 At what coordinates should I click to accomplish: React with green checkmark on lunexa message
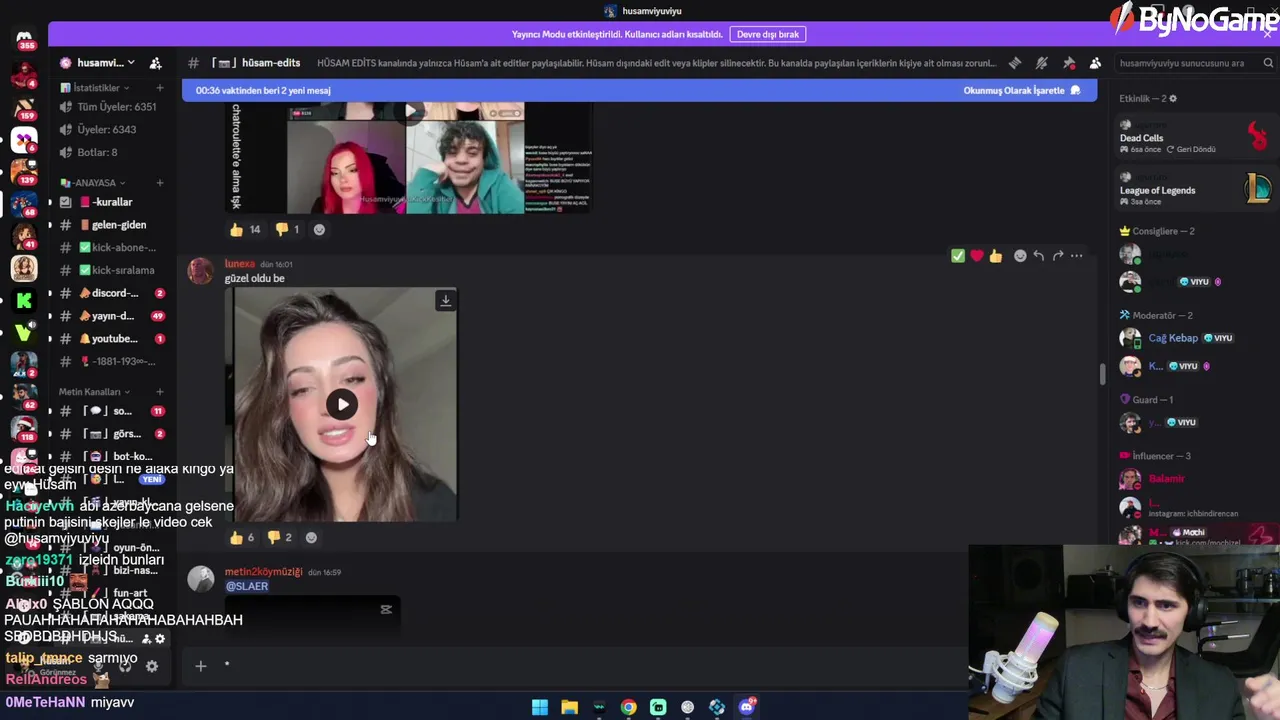(958, 256)
